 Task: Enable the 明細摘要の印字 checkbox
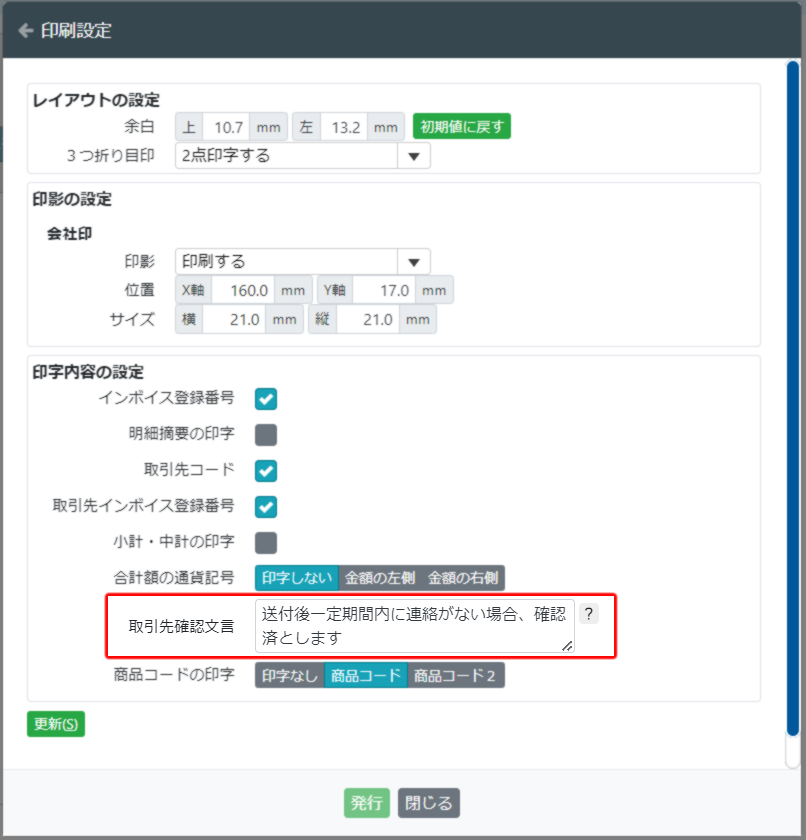[267, 434]
